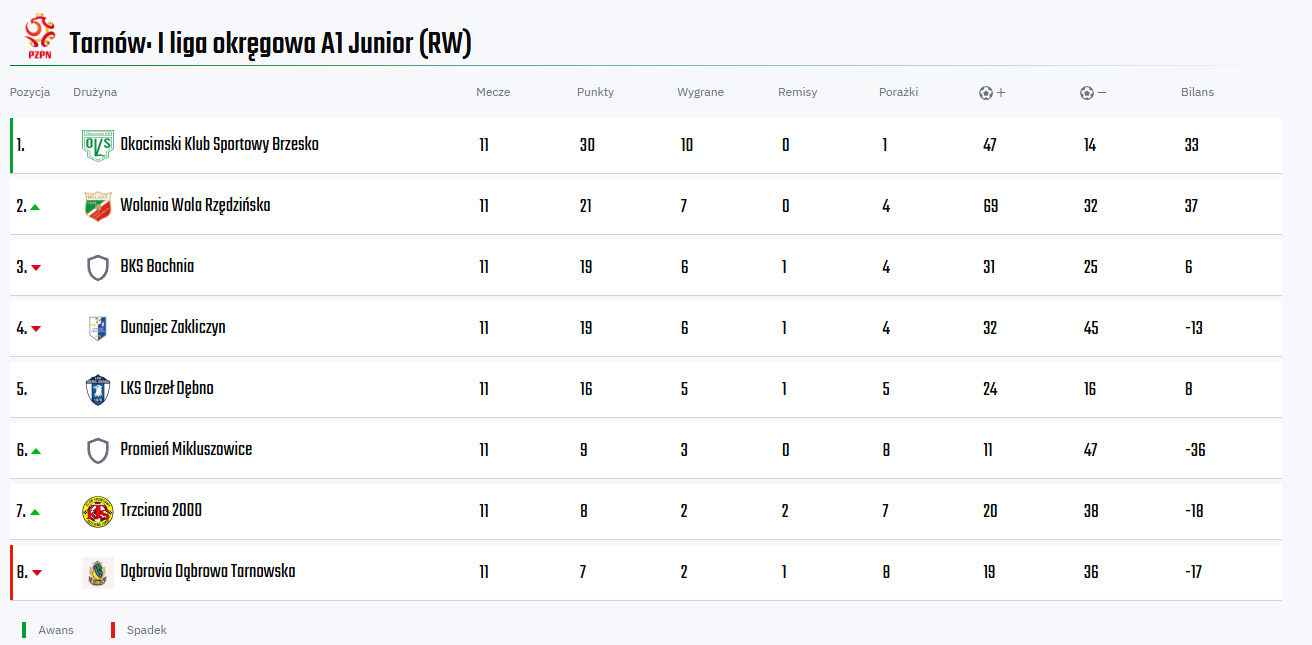
Task: Click the Punkty column header
Action: 595,92
